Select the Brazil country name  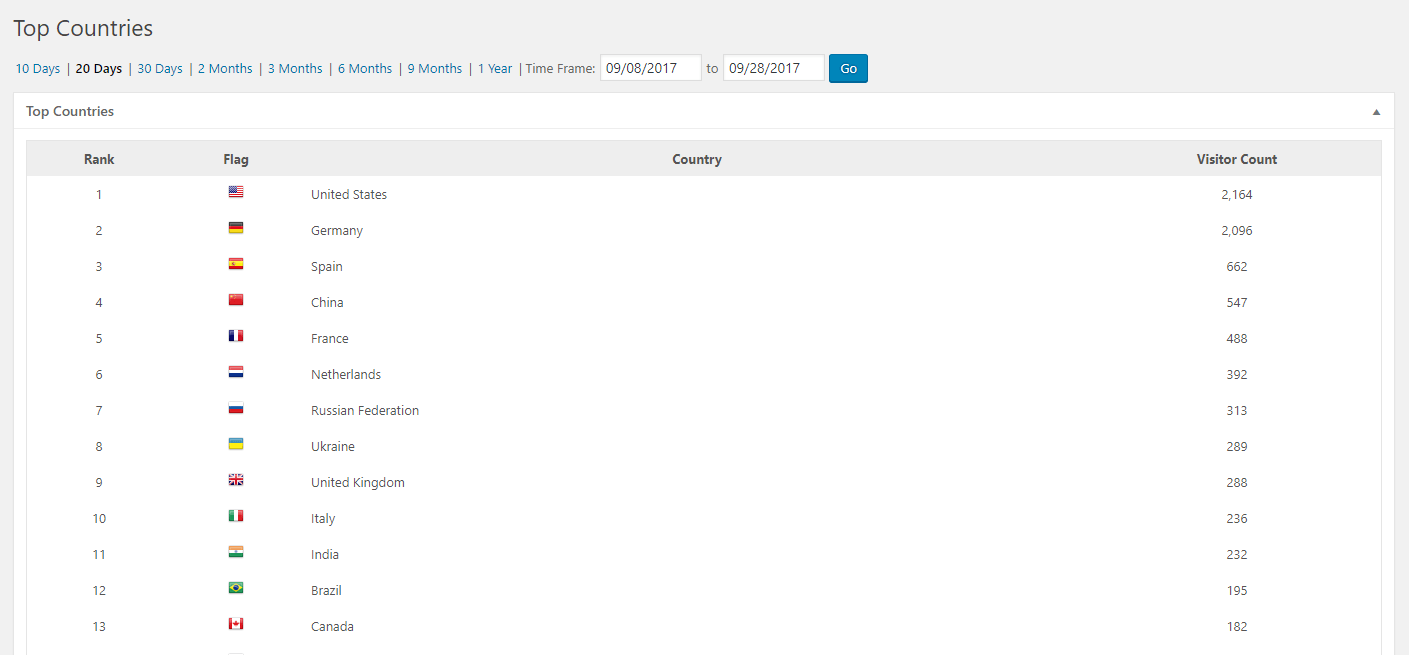326,591
